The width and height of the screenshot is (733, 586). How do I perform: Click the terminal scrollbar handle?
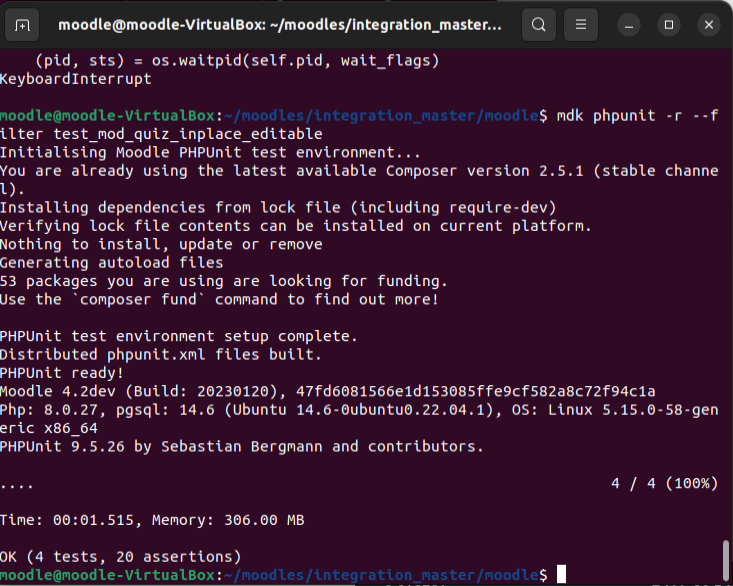[726, 560]
